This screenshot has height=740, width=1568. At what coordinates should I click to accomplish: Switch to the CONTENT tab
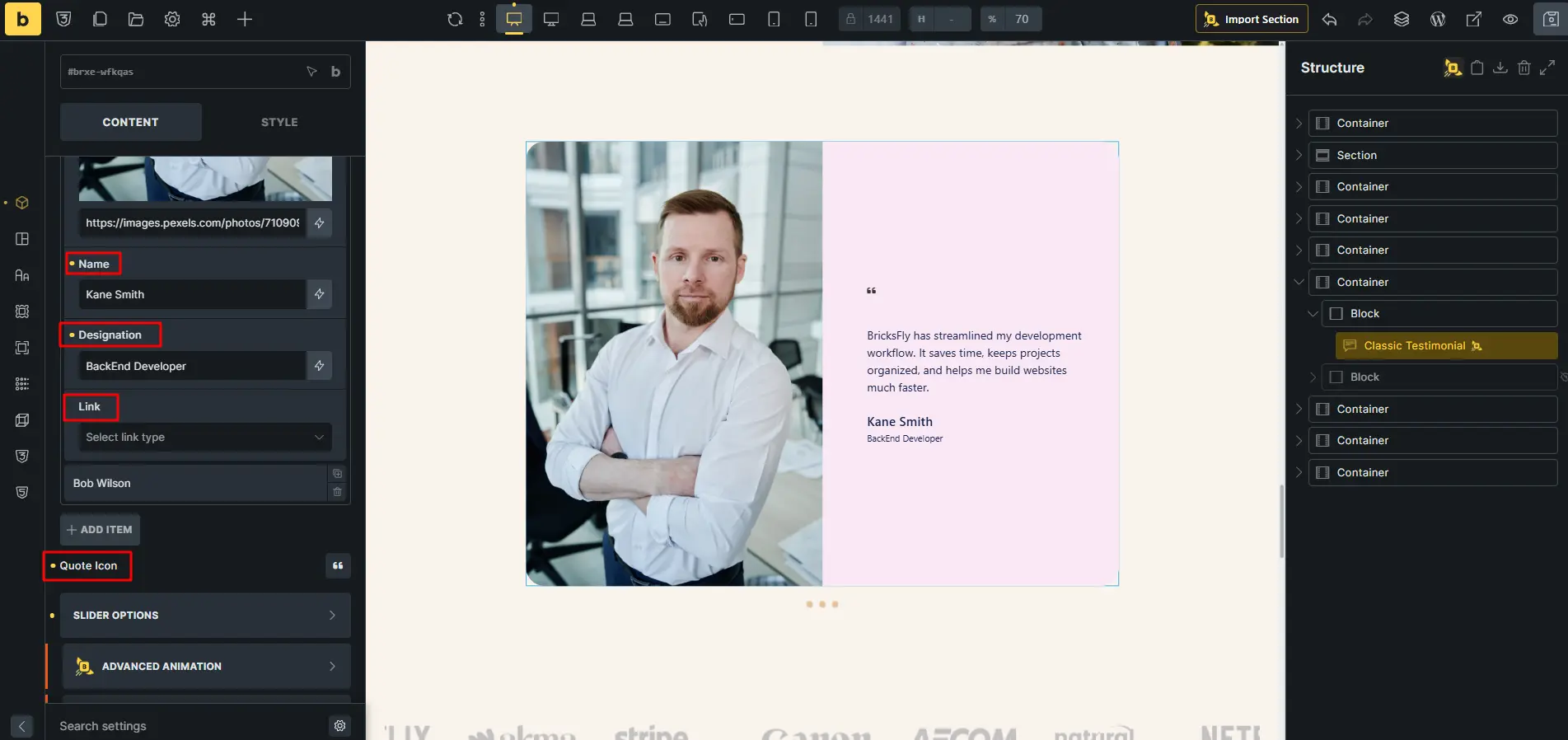130,122
